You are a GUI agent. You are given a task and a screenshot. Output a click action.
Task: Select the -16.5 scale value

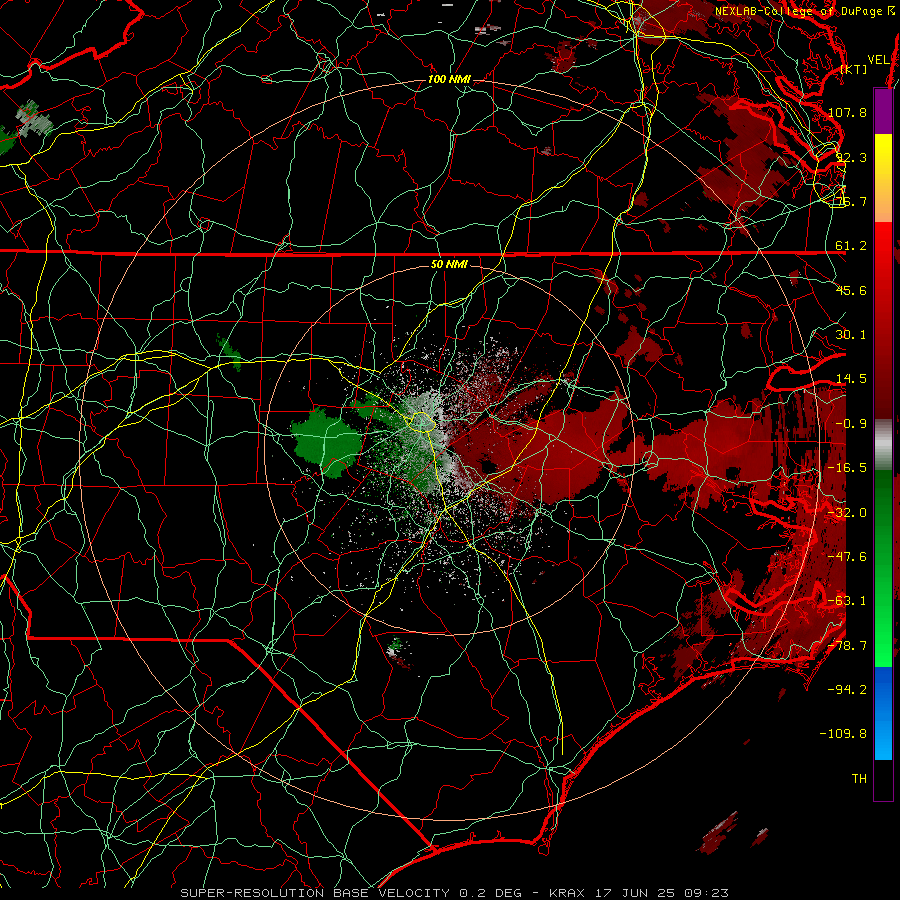(x=847, y=468)
